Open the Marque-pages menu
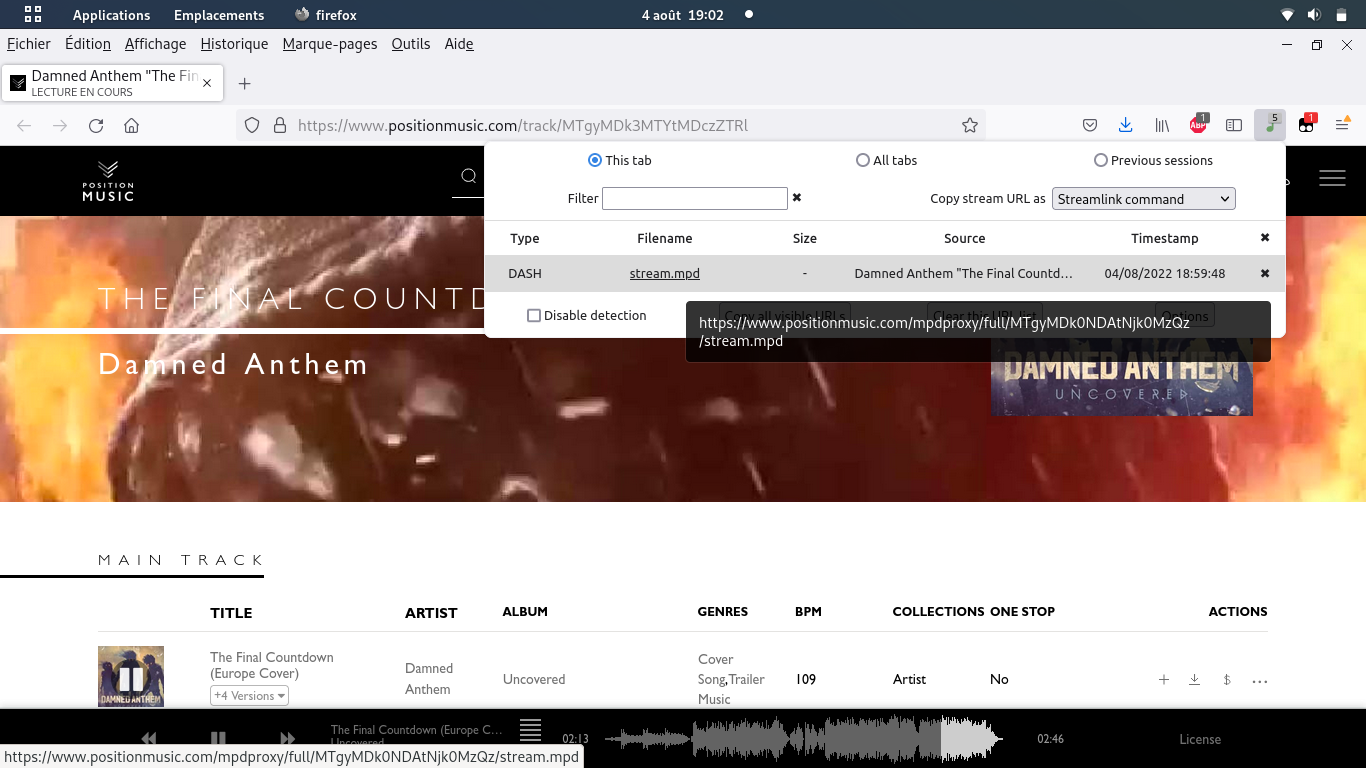Image resolution: width=1366 pixels, height=768 pixels. 330,44
